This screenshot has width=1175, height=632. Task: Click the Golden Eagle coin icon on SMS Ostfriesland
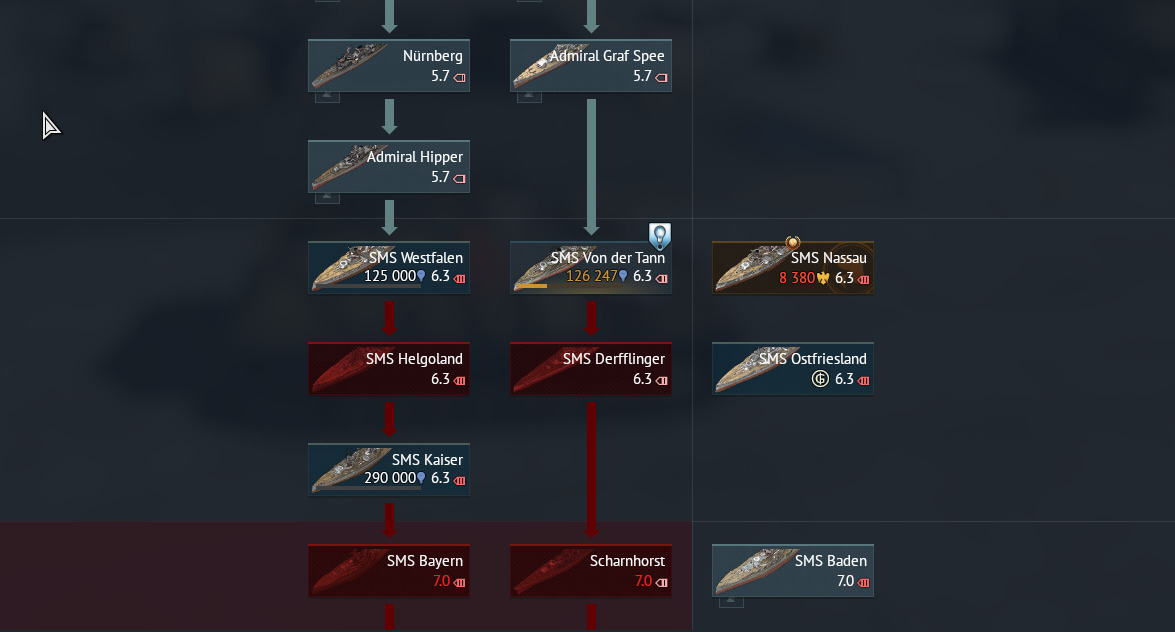821,379
